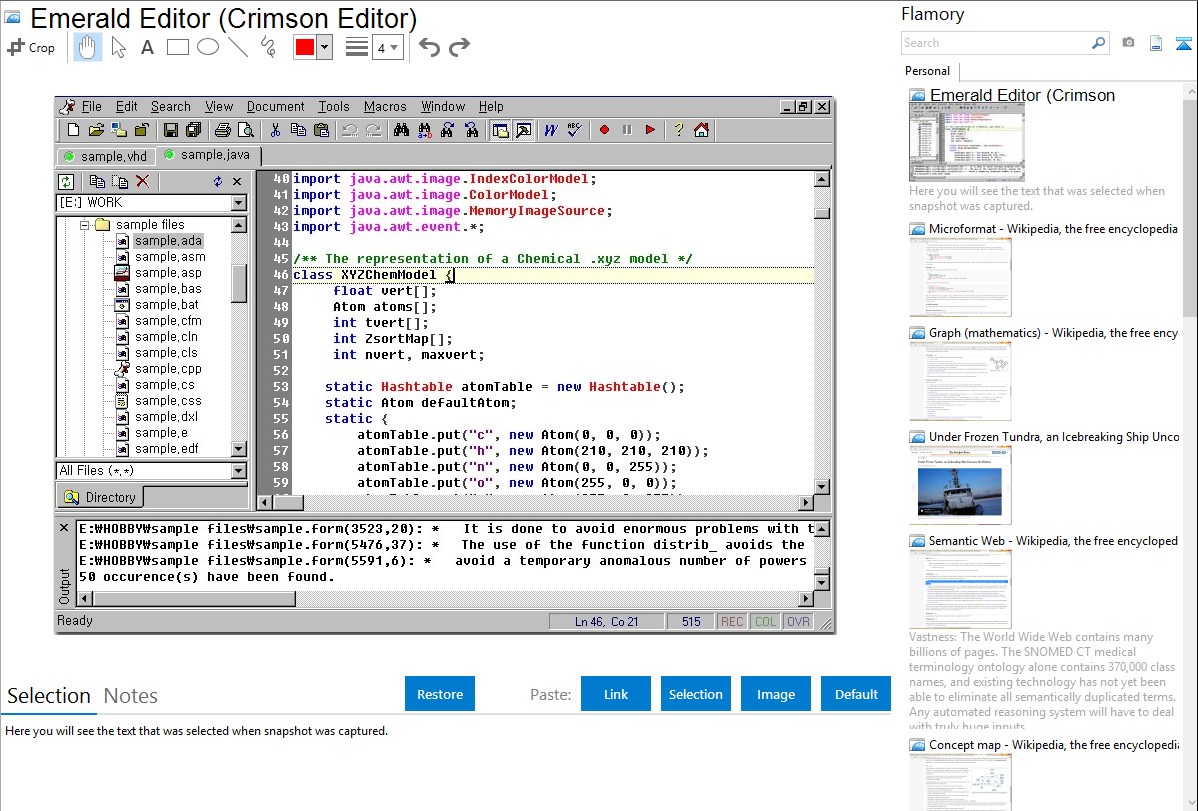This screenshot has height=811, width=1198.
Task: Select the text annotation tool
Action: (x=147, y=47)
